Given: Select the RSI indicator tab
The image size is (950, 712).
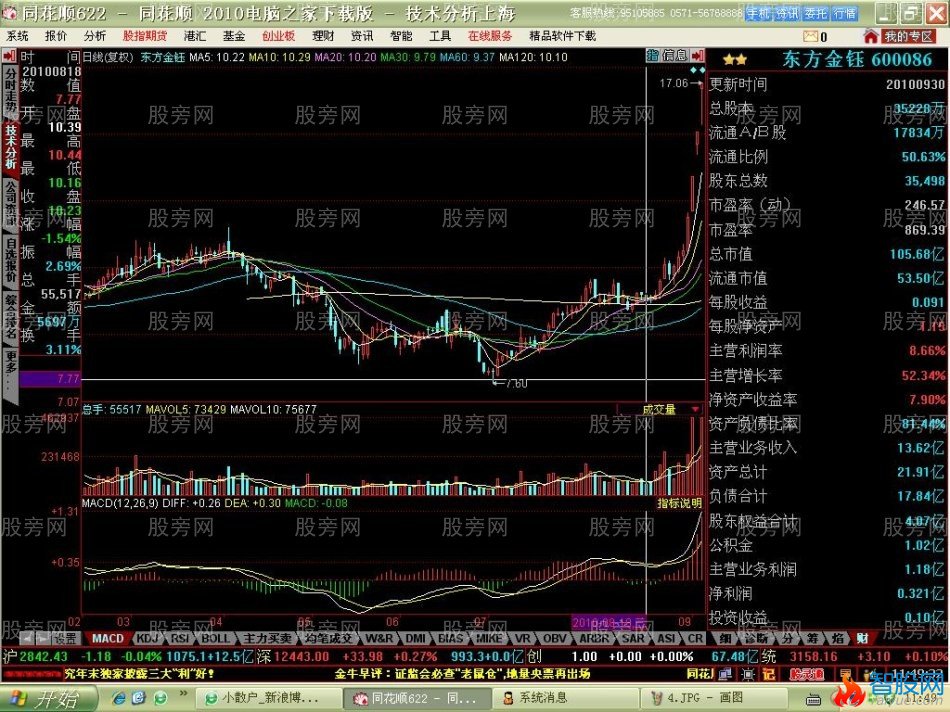Looking at the screenshot, I should click(181, 638).
